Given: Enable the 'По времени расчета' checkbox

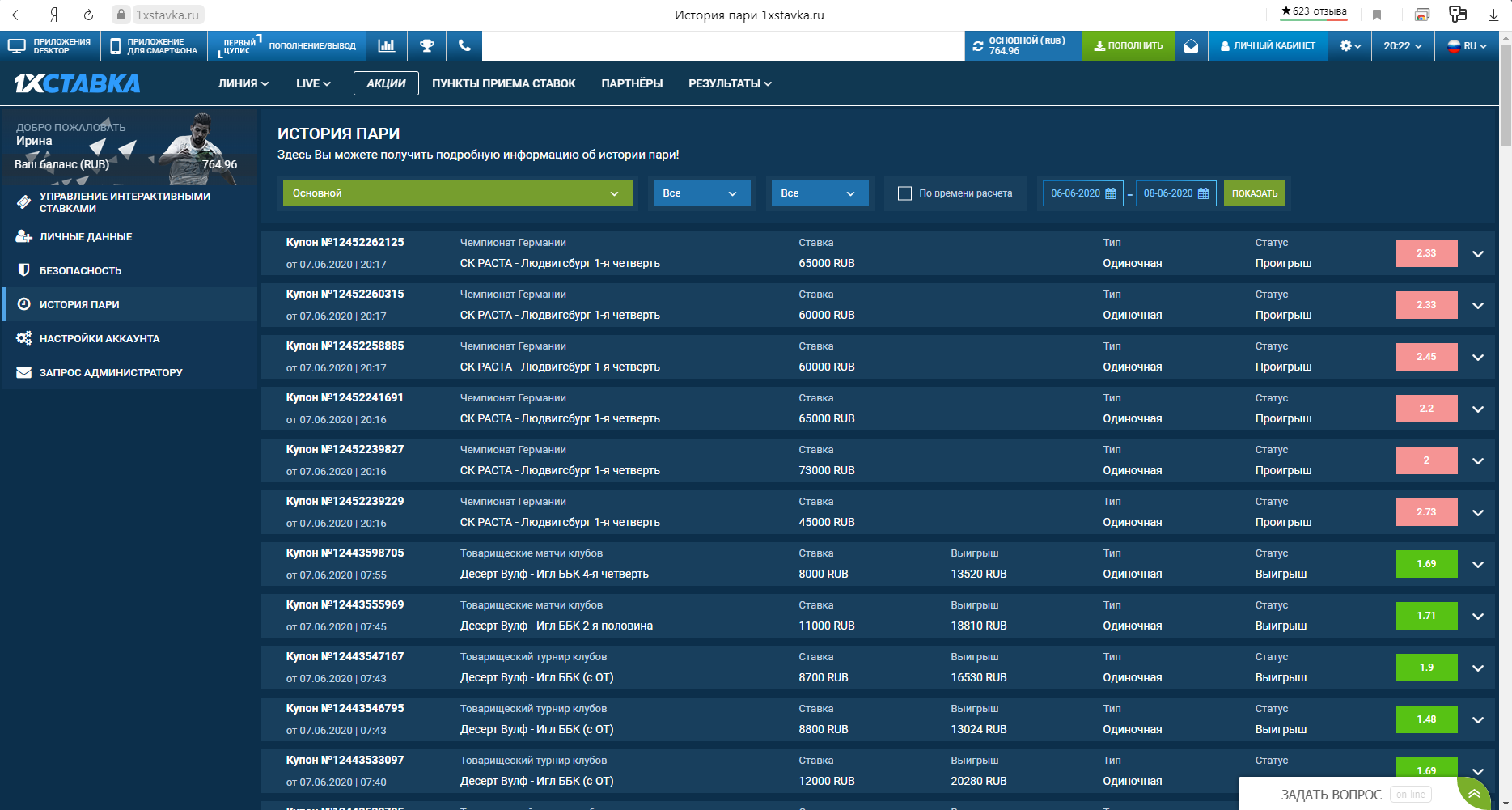Looking at the screenshot, I should pyautogui.click(x=904, y=193).
